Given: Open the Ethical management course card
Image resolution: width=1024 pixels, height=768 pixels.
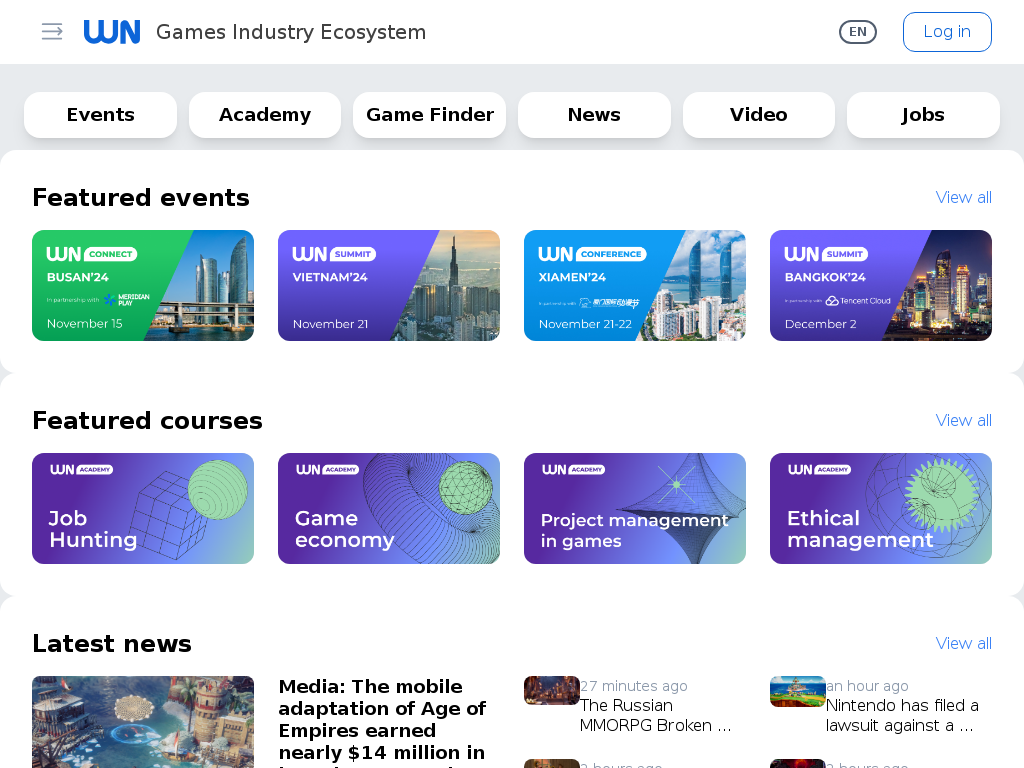Looking at the screenshot, I should [x=881, y=509].
